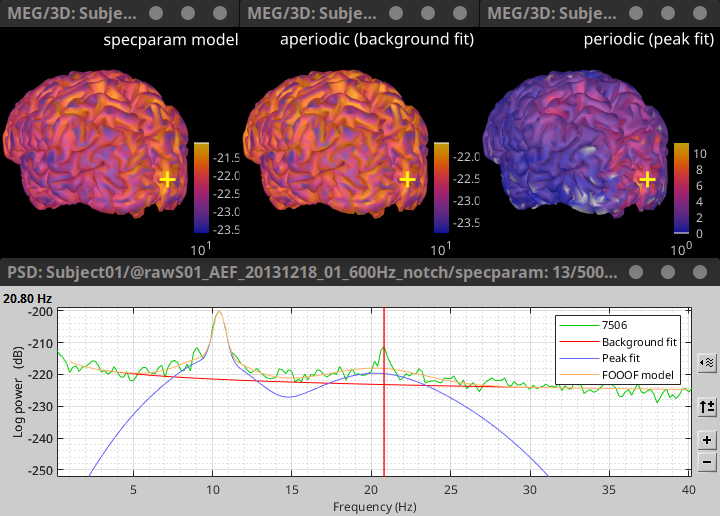Select "FOOOF model" legend entry
720x516 pixels.
(640, 375)
